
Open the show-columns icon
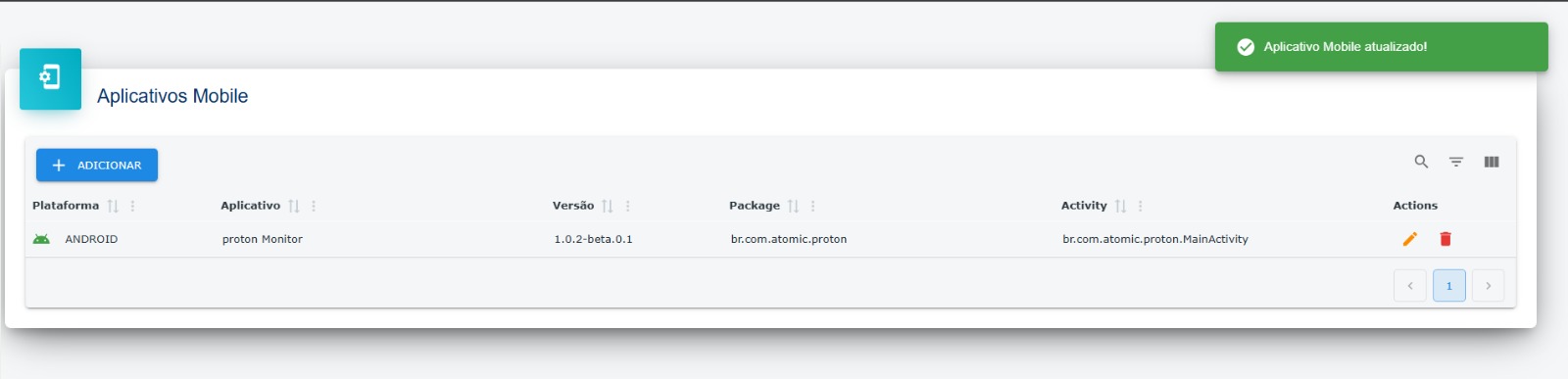tap(1492, 162)
